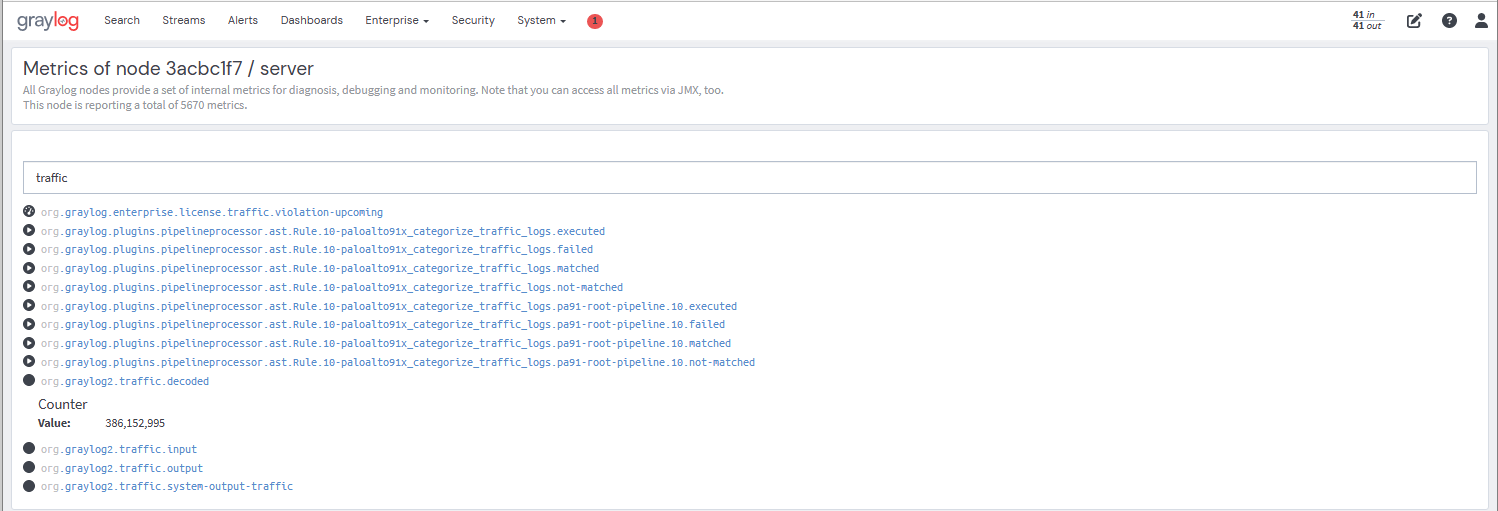The image size is (1498, 511).
Task: Expand metric org.graylog2.traffic.system-output-traffic
Action: [x=167, y=486]
